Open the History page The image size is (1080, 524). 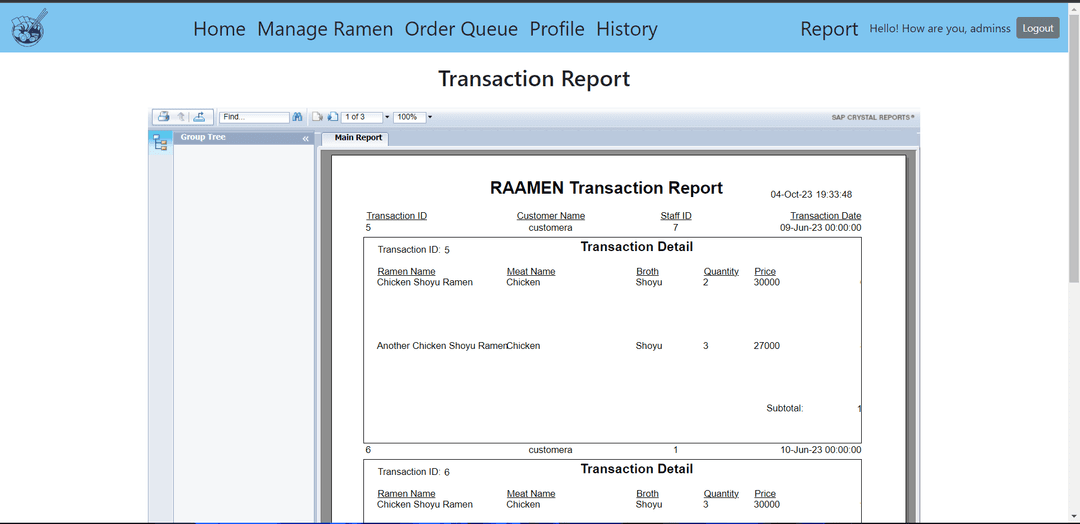pyautogui.click(x=627, y=28)
